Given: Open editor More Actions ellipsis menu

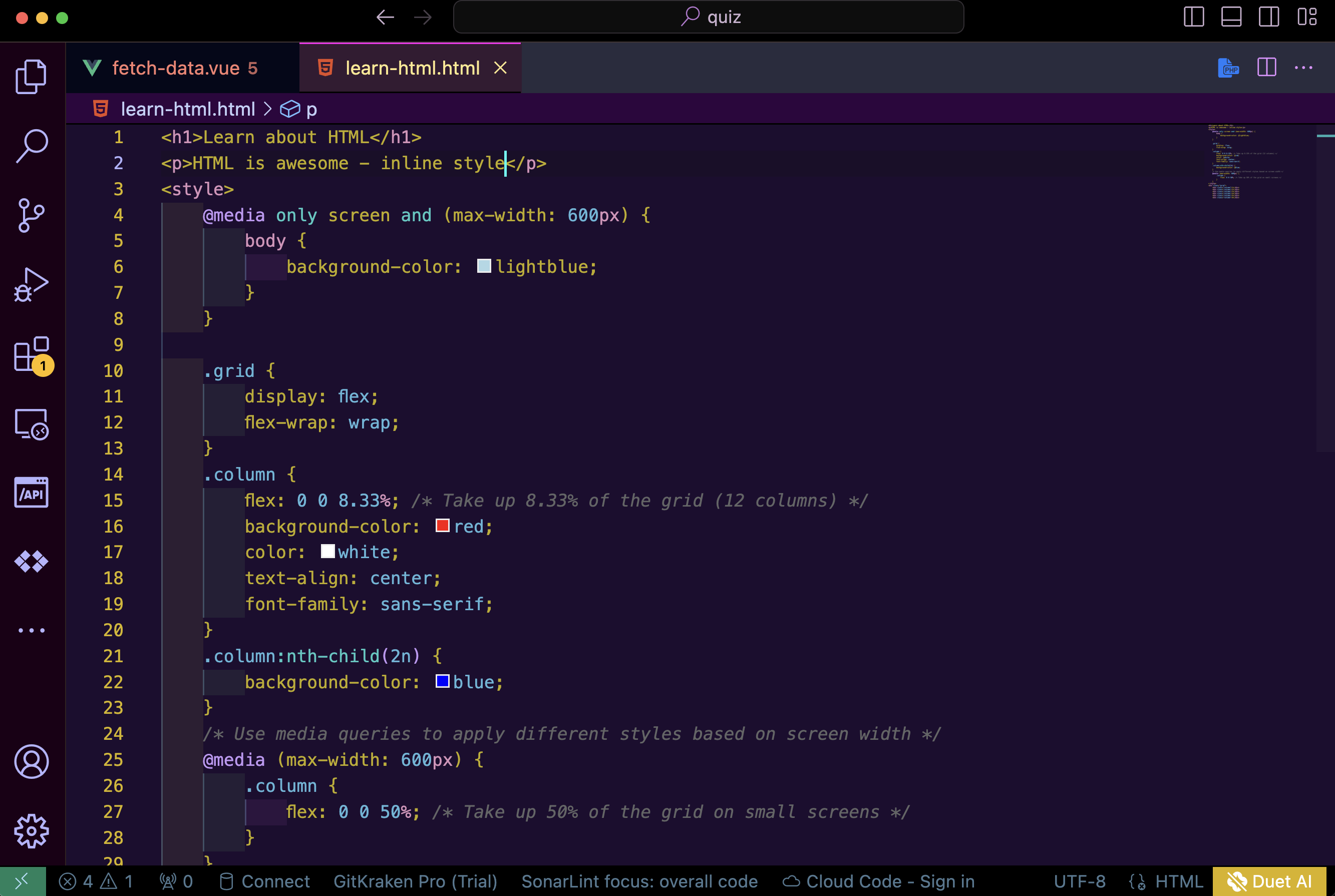Looking at the screenshot, I should coord(1303,68).
